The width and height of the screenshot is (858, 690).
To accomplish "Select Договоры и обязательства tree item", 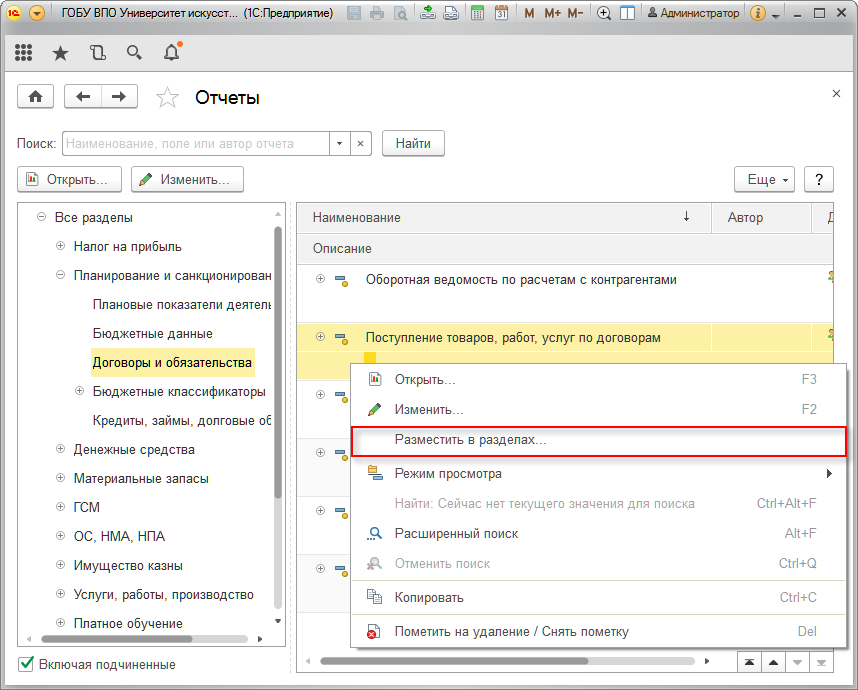I will click(x=172, y=362).
